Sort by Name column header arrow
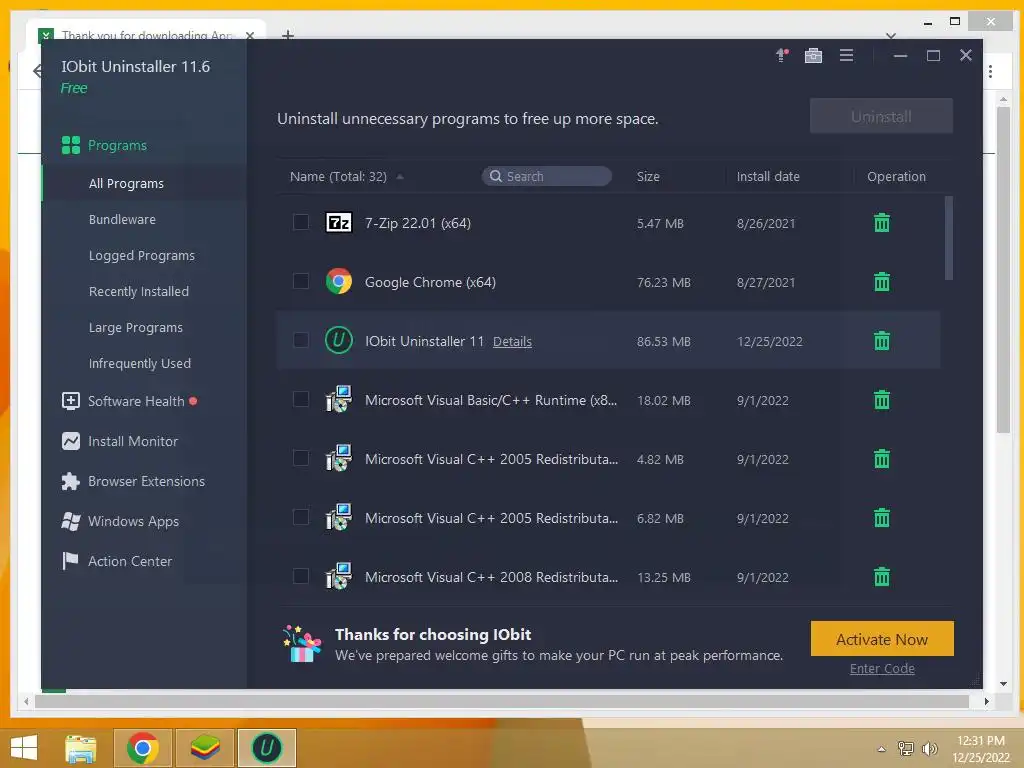The width and height of the screenshot is (1024, 768). (400, 177)
